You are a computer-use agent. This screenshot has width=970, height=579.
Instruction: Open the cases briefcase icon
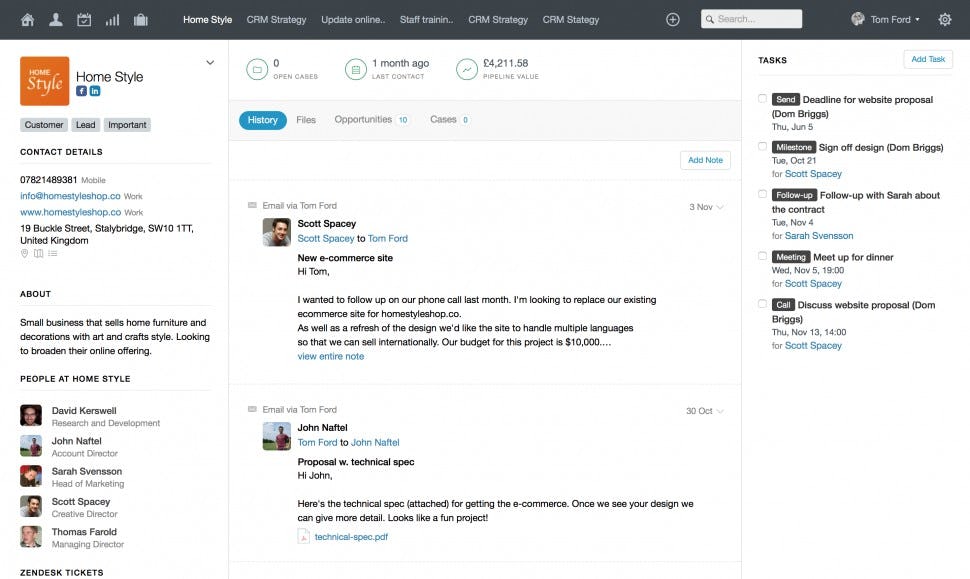[140, 19]
